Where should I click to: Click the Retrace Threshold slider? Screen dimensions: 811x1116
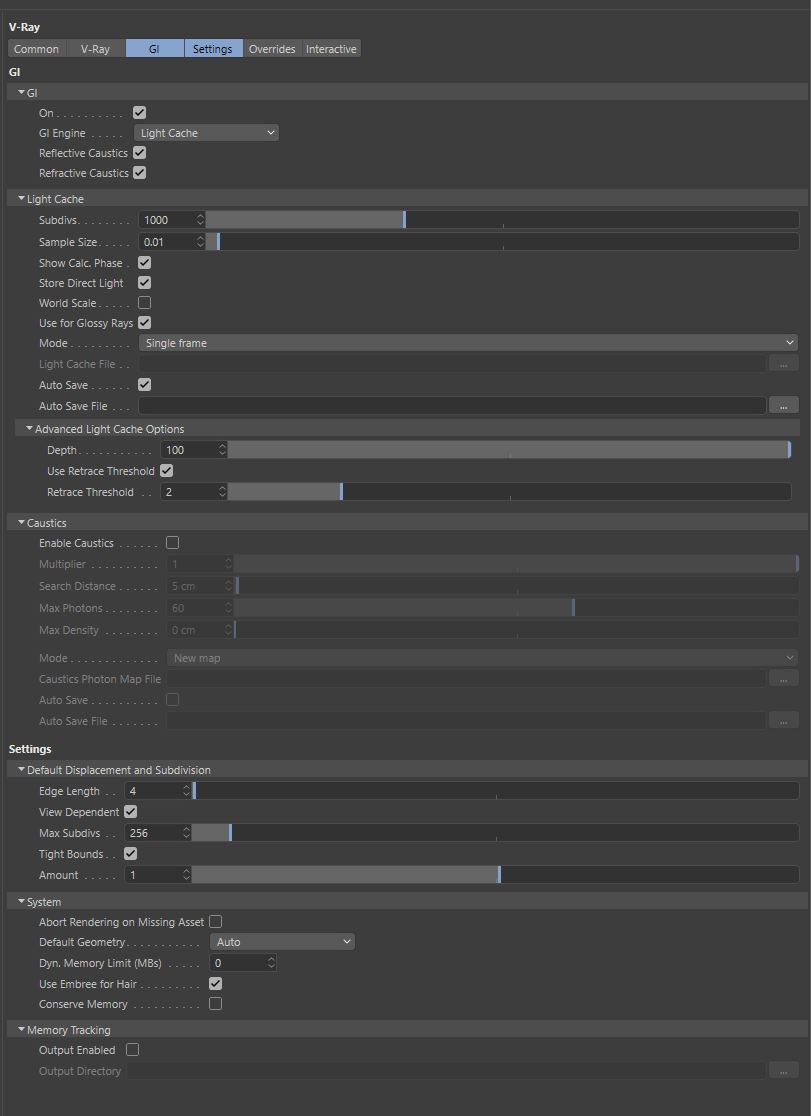(509, 492)
